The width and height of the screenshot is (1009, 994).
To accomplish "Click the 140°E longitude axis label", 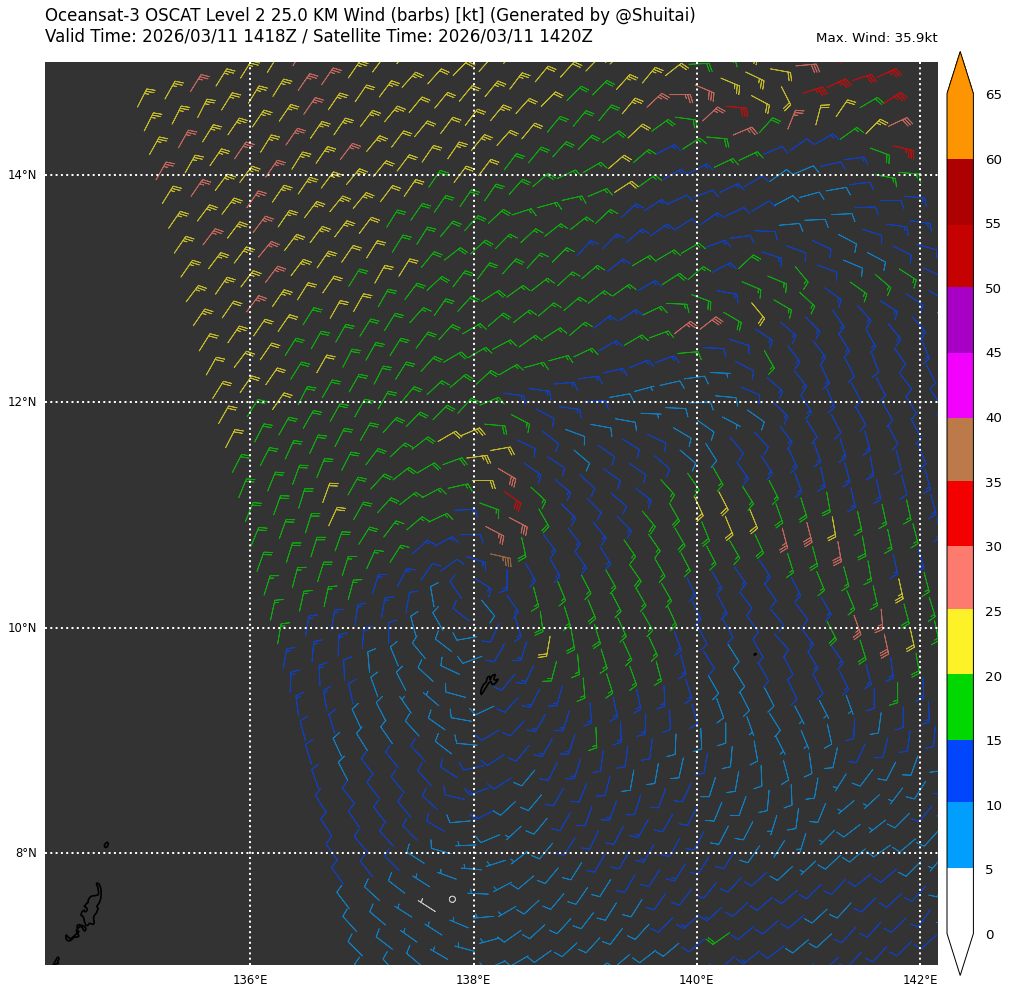I will 697,980.
